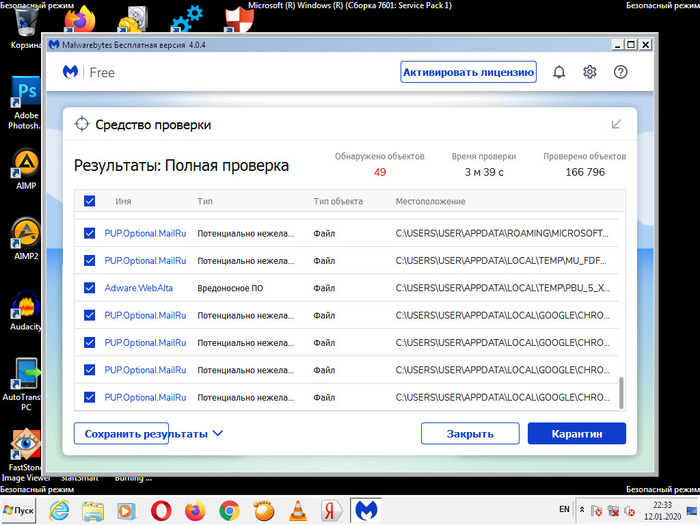Image resolution: width=700 pixels, height=525 pixels.
Task: Launch Google Chrome from the taskbar
Action: [x=229, y=510]
